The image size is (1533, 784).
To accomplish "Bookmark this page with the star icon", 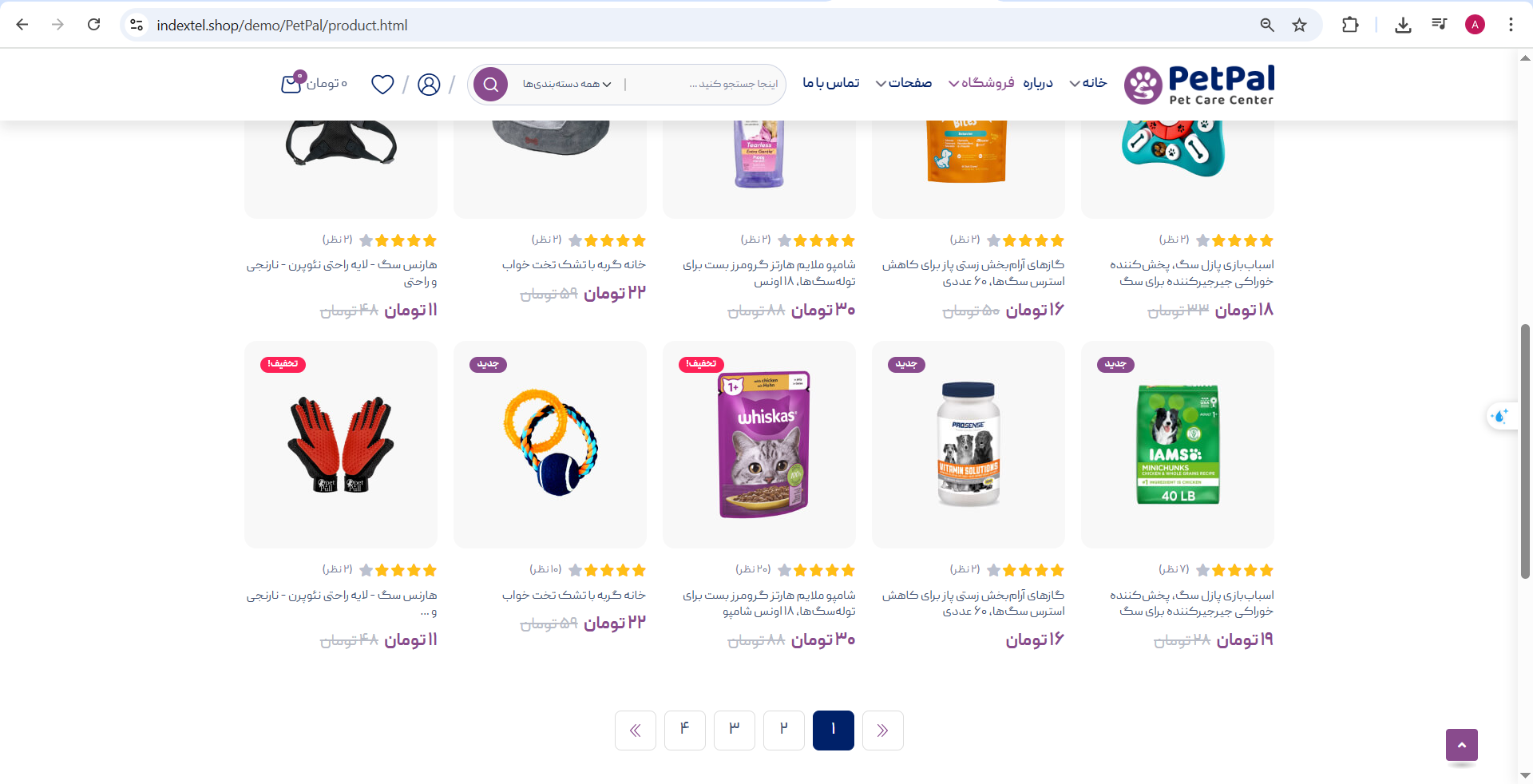I will tap(1300, 25).
